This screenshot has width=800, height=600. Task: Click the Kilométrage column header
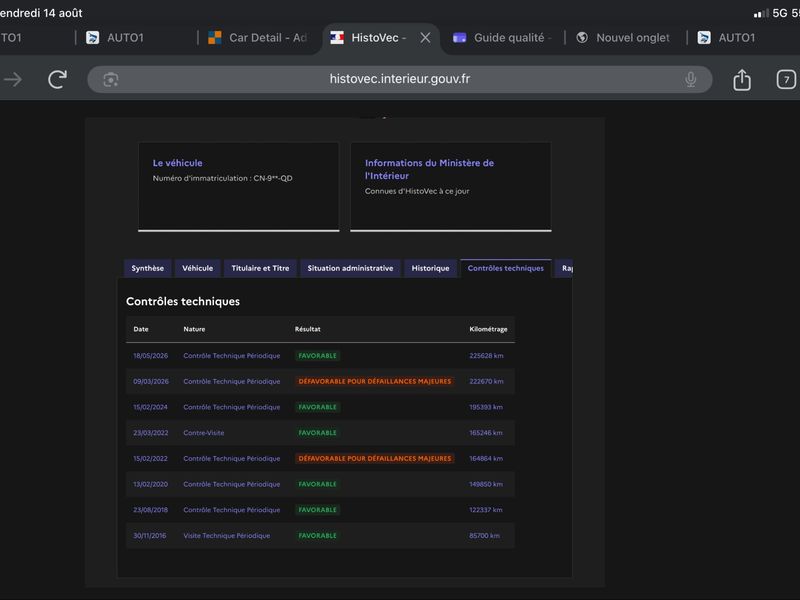point(488,329)
